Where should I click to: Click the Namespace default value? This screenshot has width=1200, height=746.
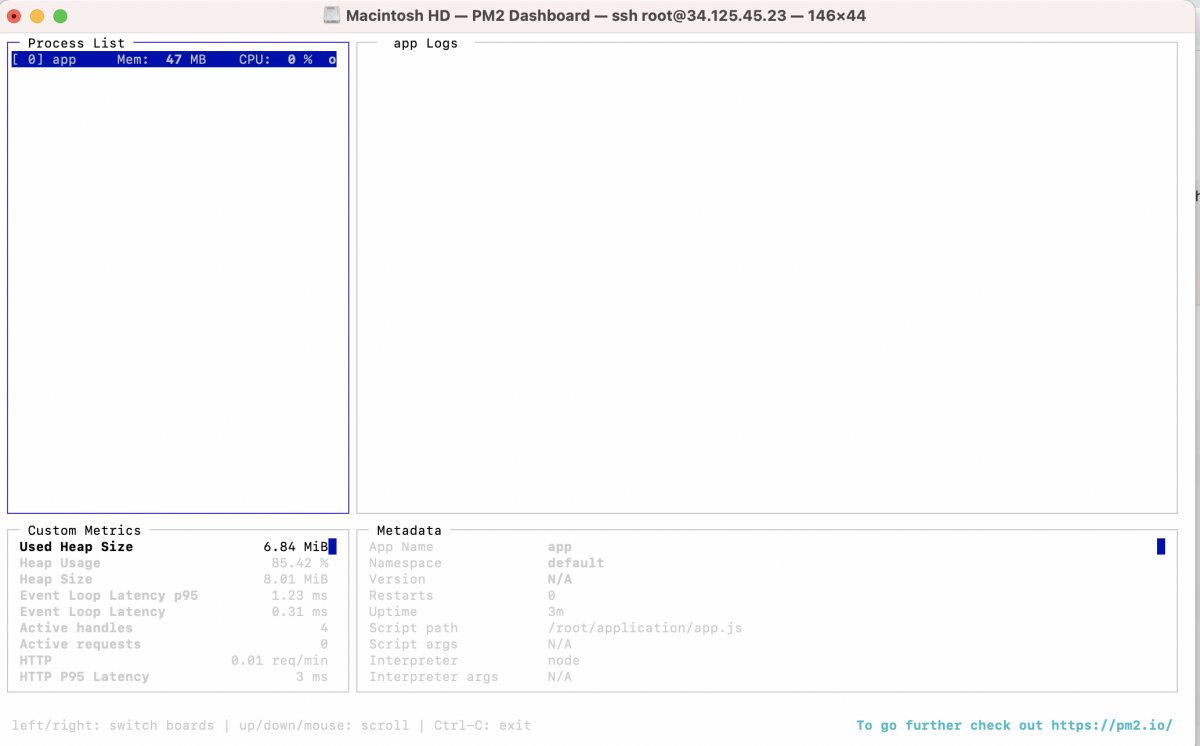click(x=575, y=563)
